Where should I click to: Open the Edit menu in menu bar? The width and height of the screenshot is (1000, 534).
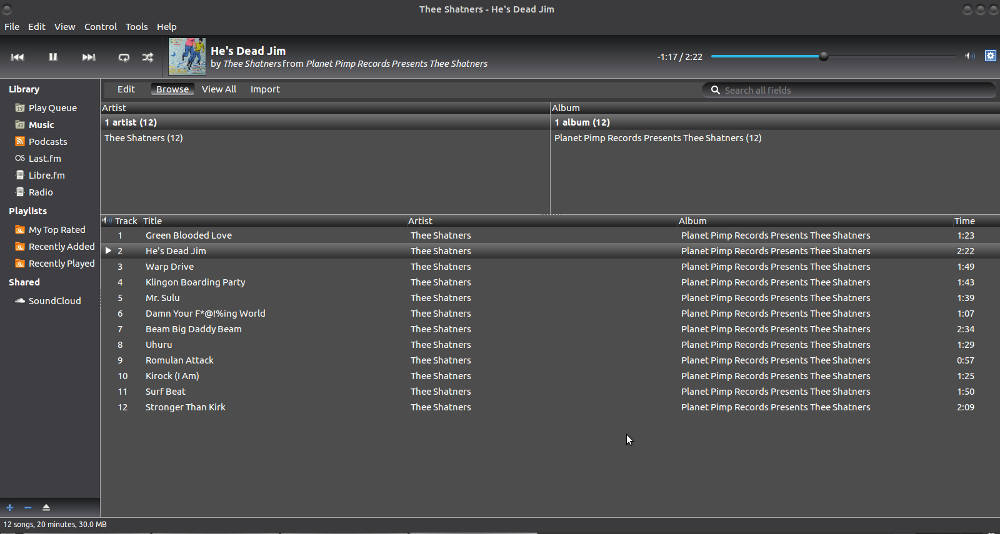36,27
